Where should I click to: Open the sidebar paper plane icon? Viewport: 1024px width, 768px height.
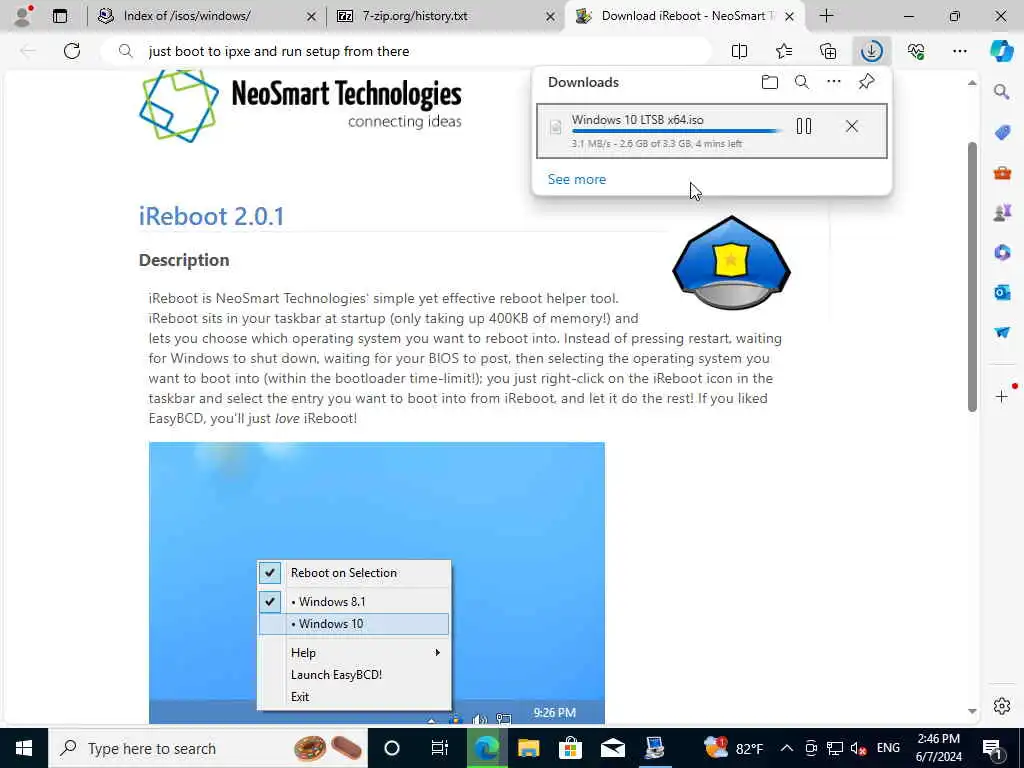coord(1002,332)
